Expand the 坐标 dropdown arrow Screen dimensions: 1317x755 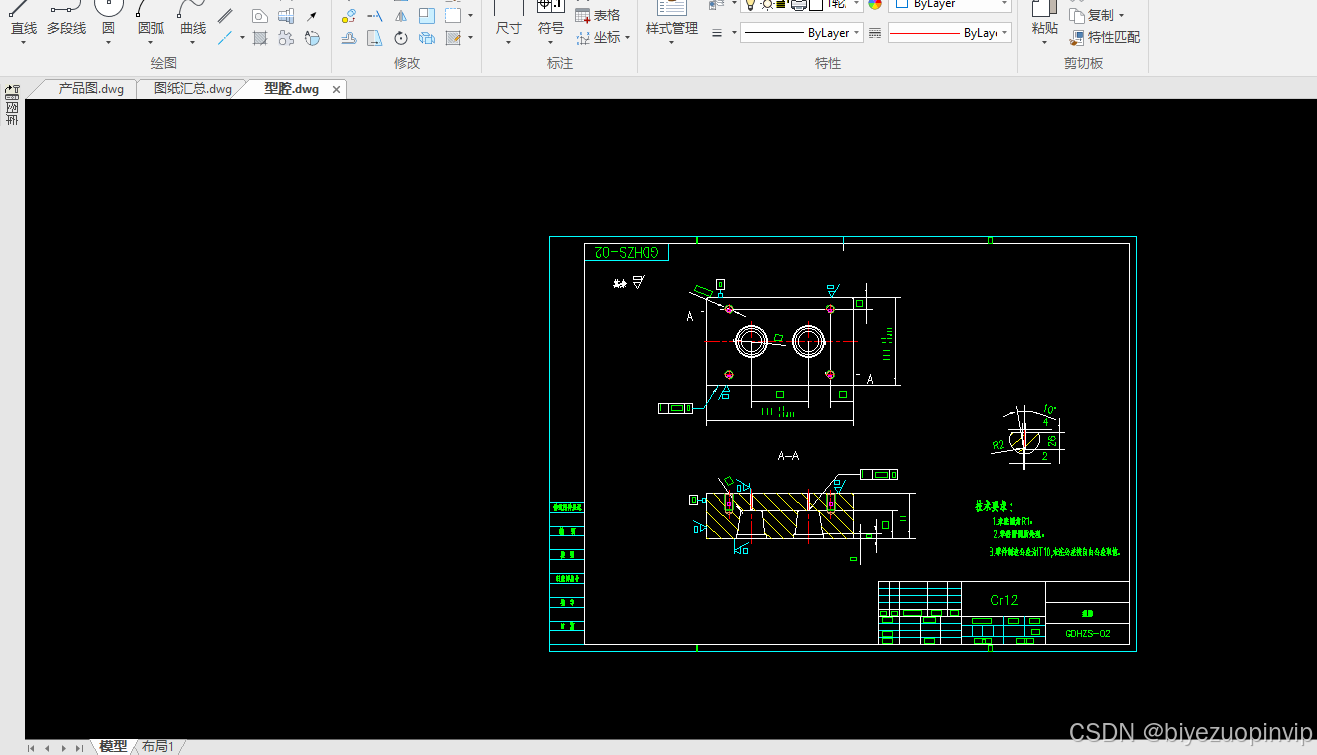click(627, 37)
